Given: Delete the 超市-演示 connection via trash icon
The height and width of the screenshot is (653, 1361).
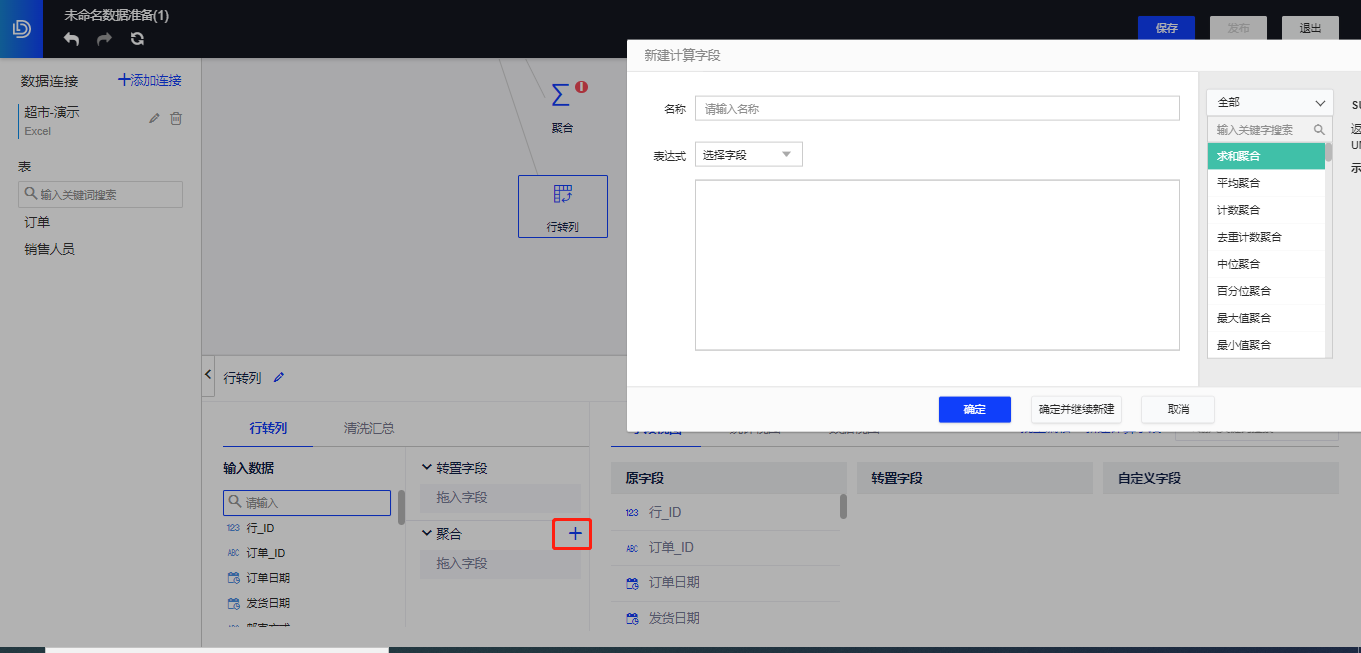Looking at the screenshot, I should [176, 118].
